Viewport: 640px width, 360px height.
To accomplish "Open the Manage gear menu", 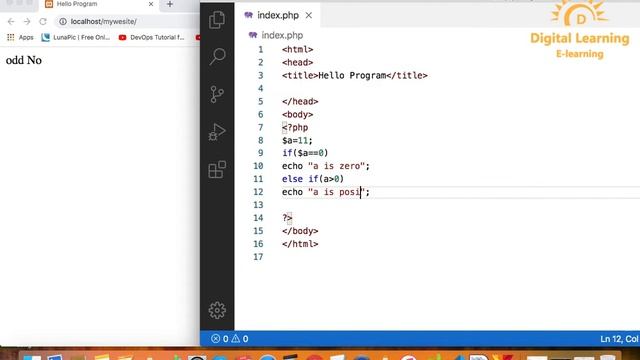I will tap(217, 310).
